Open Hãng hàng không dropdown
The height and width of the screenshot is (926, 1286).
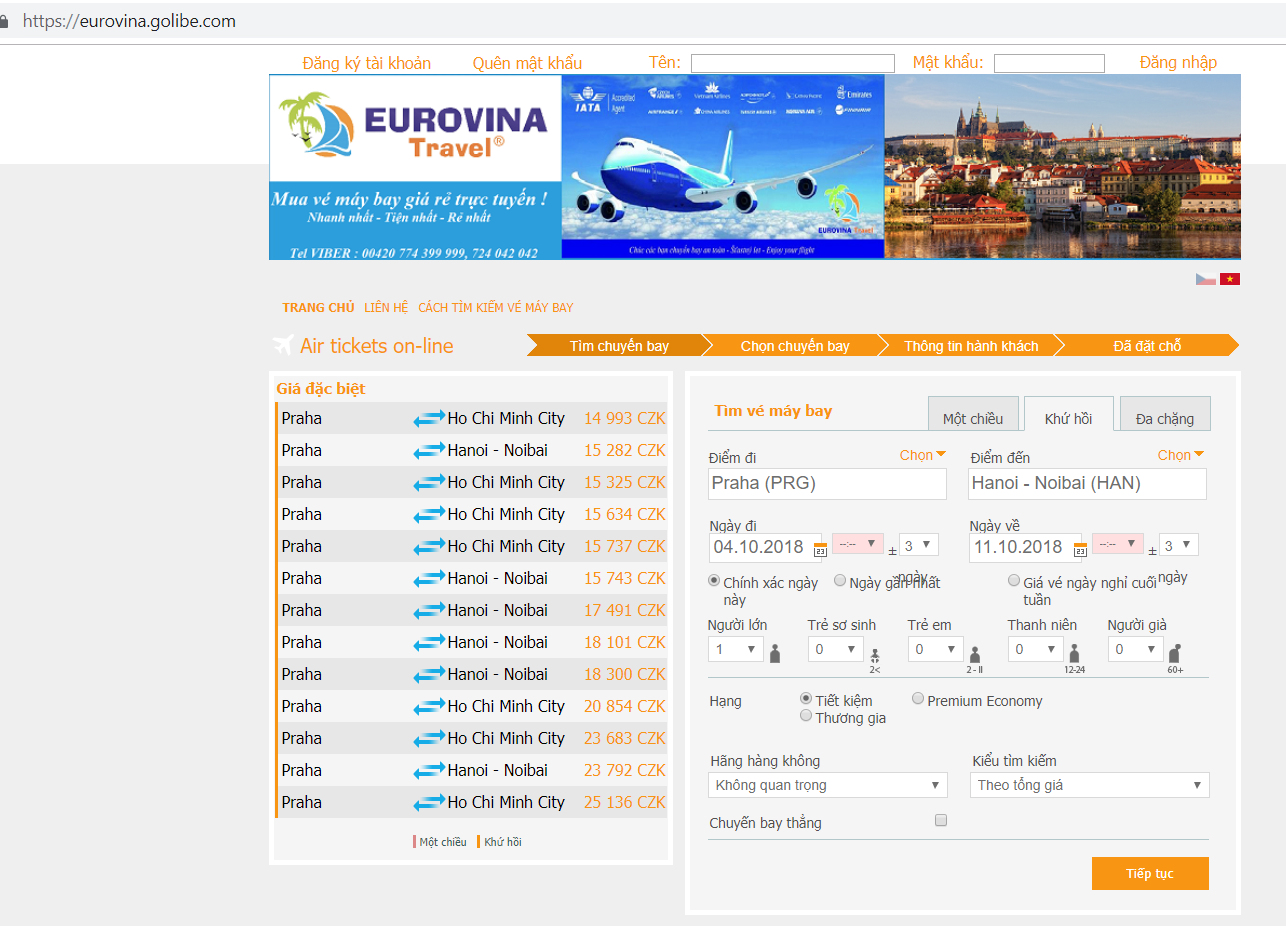pyautogui.click(x=828, y=785)
